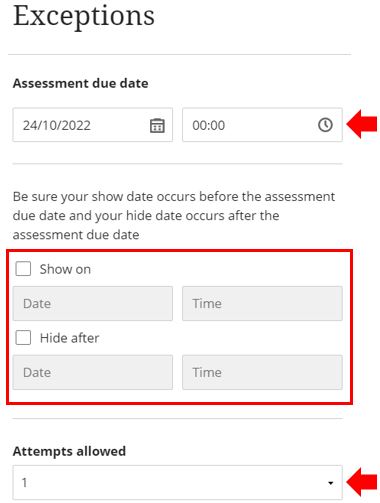380x503 pixels.
Task: Select the Date field under Hide after
Action: pyautogui.click(x=93, y=372)
